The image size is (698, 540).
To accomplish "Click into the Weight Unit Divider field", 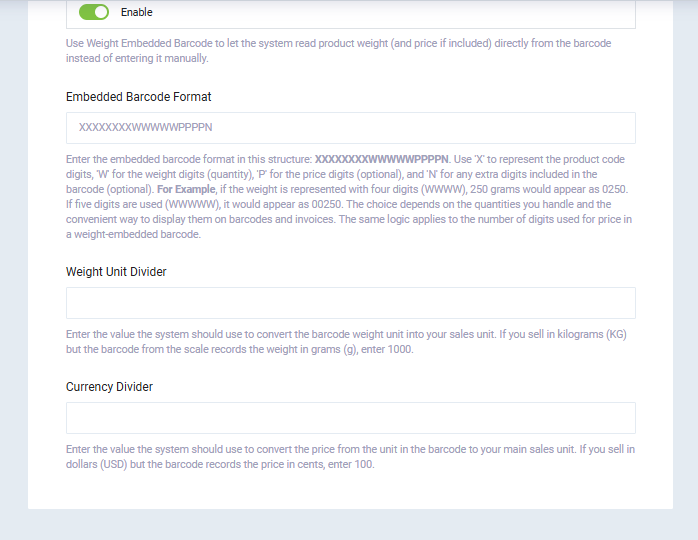I will point(350,303).
